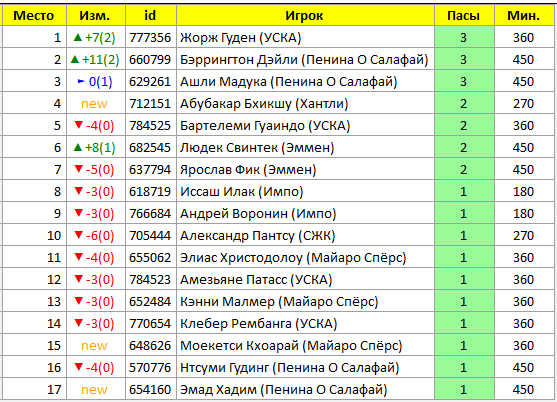This screenshot has width=557, height=402.
Task: Click 'new' in Моекетси Кхоарай's row
Action: [x=94, y=346]
